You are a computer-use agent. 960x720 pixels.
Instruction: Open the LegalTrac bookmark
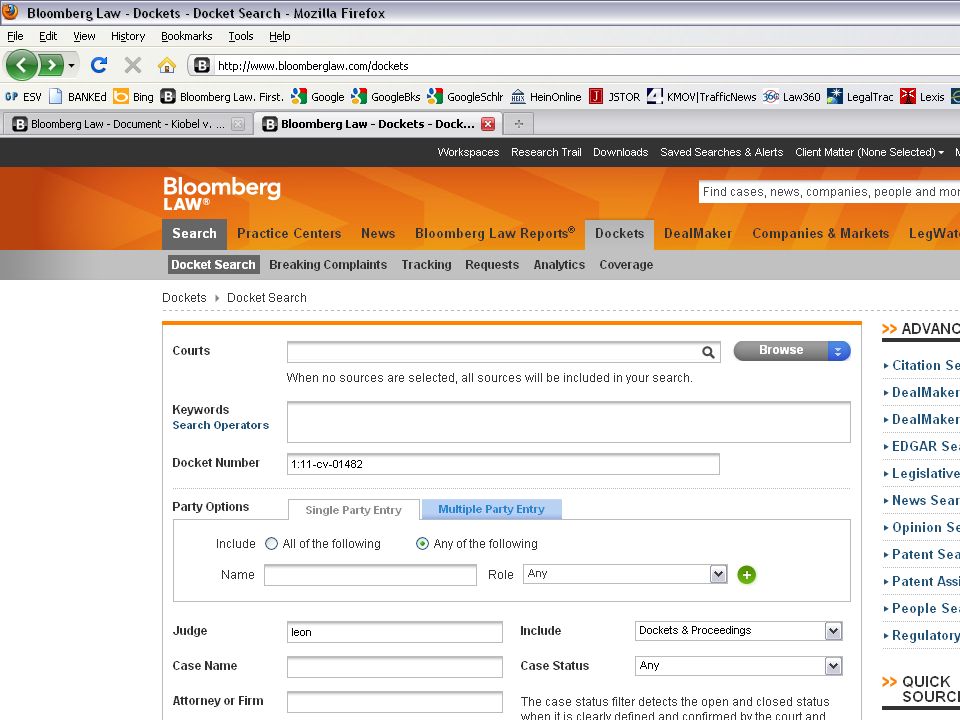tap(860, 97)
